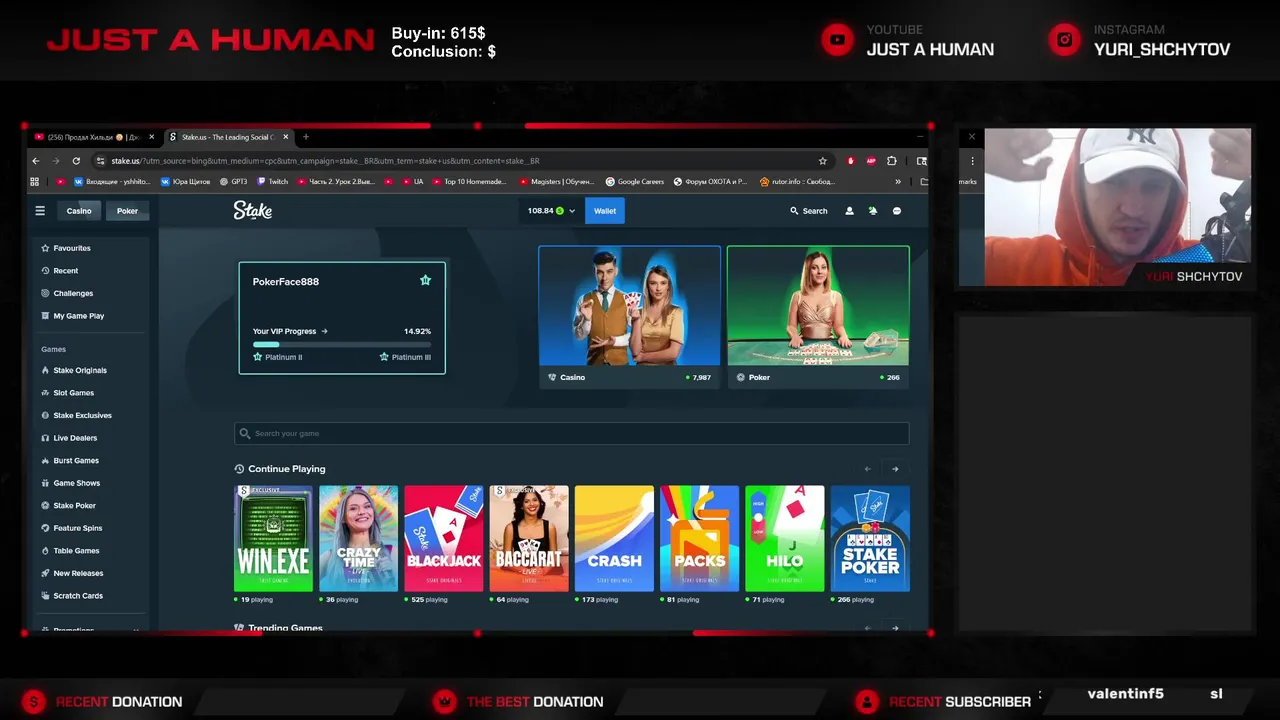Close the Stake.us browser tab
The width and height of the screenshot is (1280, 720).
286,137
